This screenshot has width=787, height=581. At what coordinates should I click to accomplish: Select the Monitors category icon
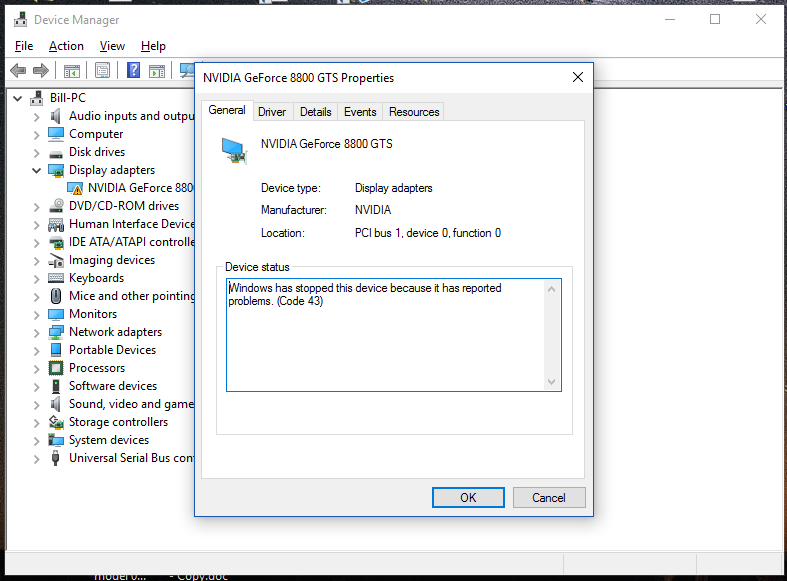[x=56, y=315]
